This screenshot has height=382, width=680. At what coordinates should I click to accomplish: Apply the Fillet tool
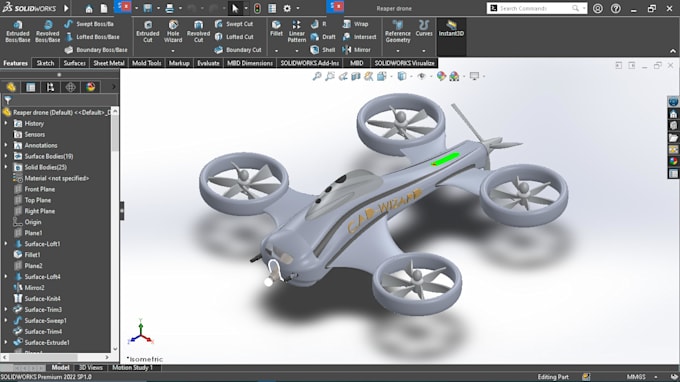tap(276, 28)
